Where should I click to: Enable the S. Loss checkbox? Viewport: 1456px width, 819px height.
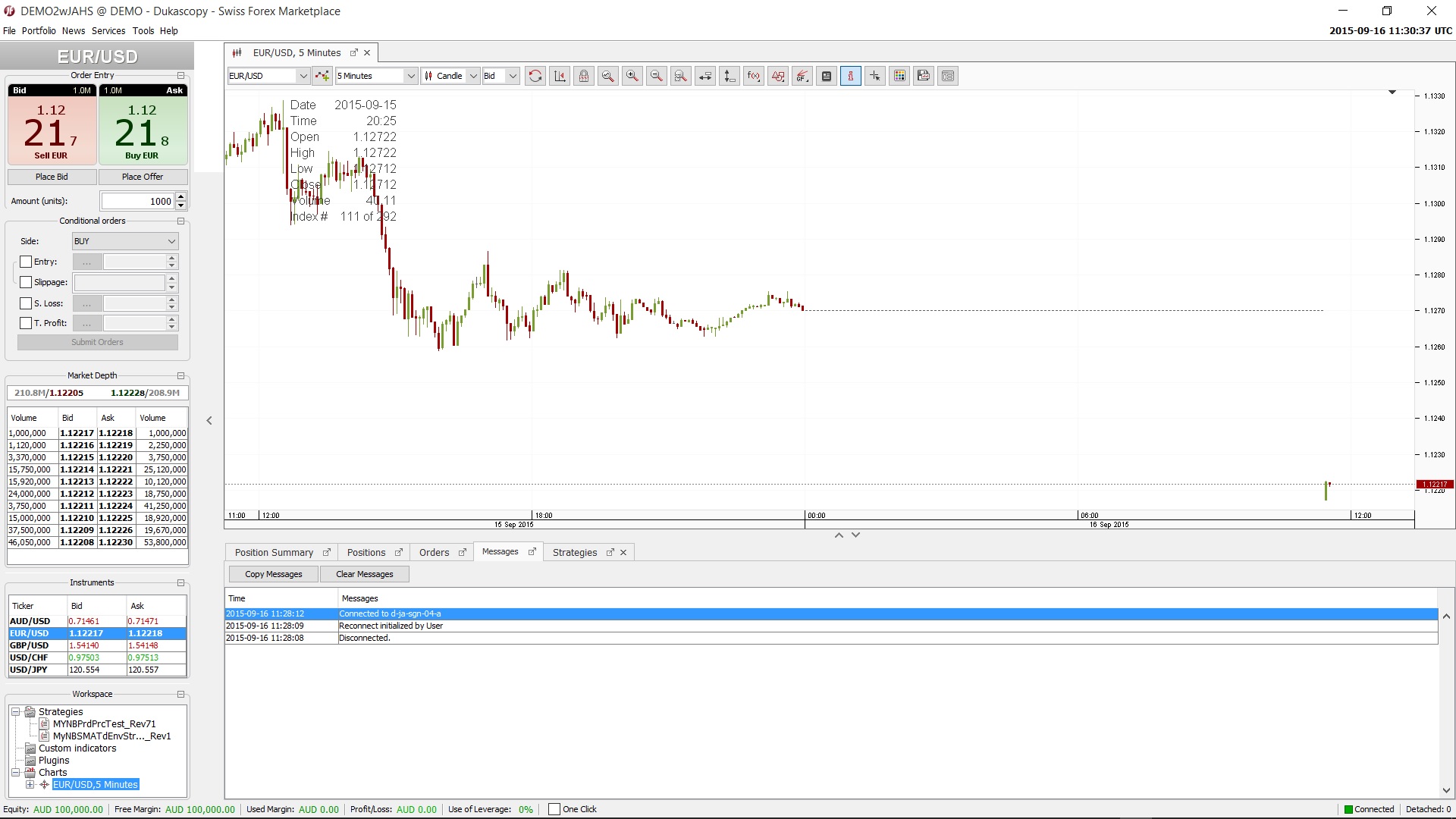[x=26, y=303]
